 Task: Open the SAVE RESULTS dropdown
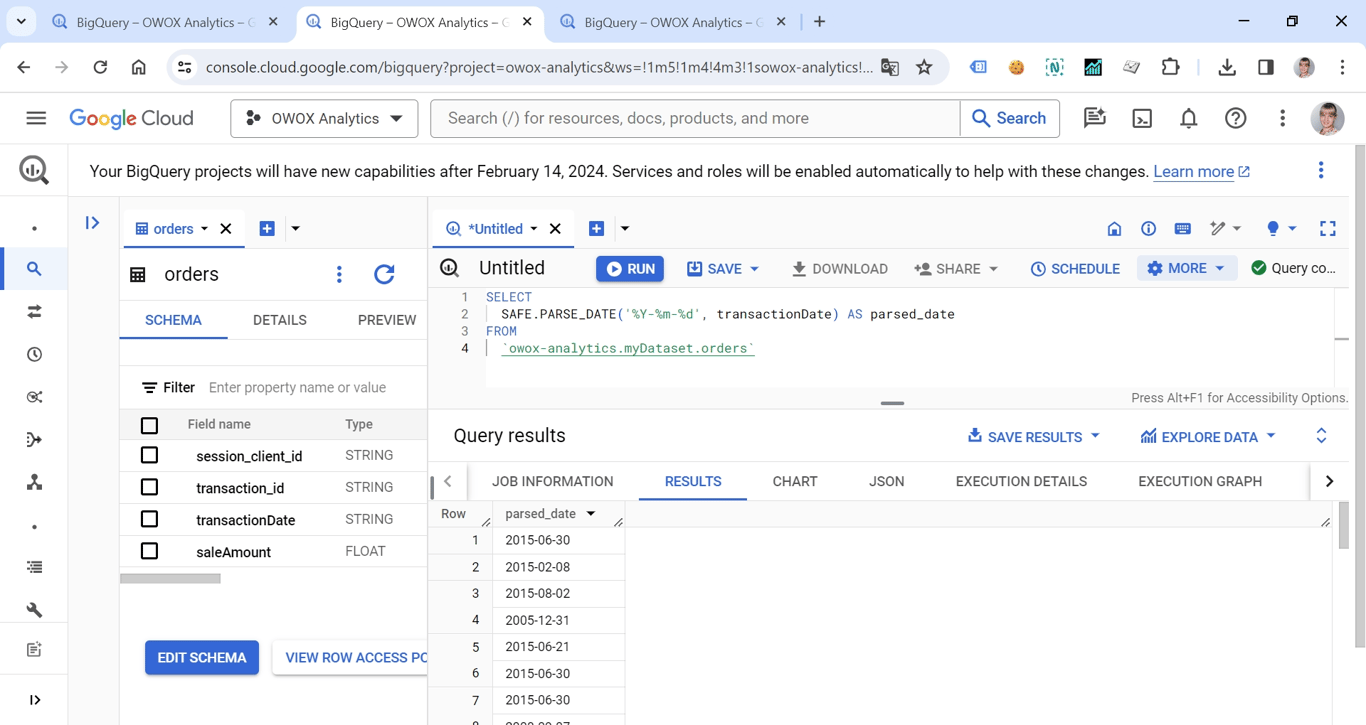tap(1033, 437)
